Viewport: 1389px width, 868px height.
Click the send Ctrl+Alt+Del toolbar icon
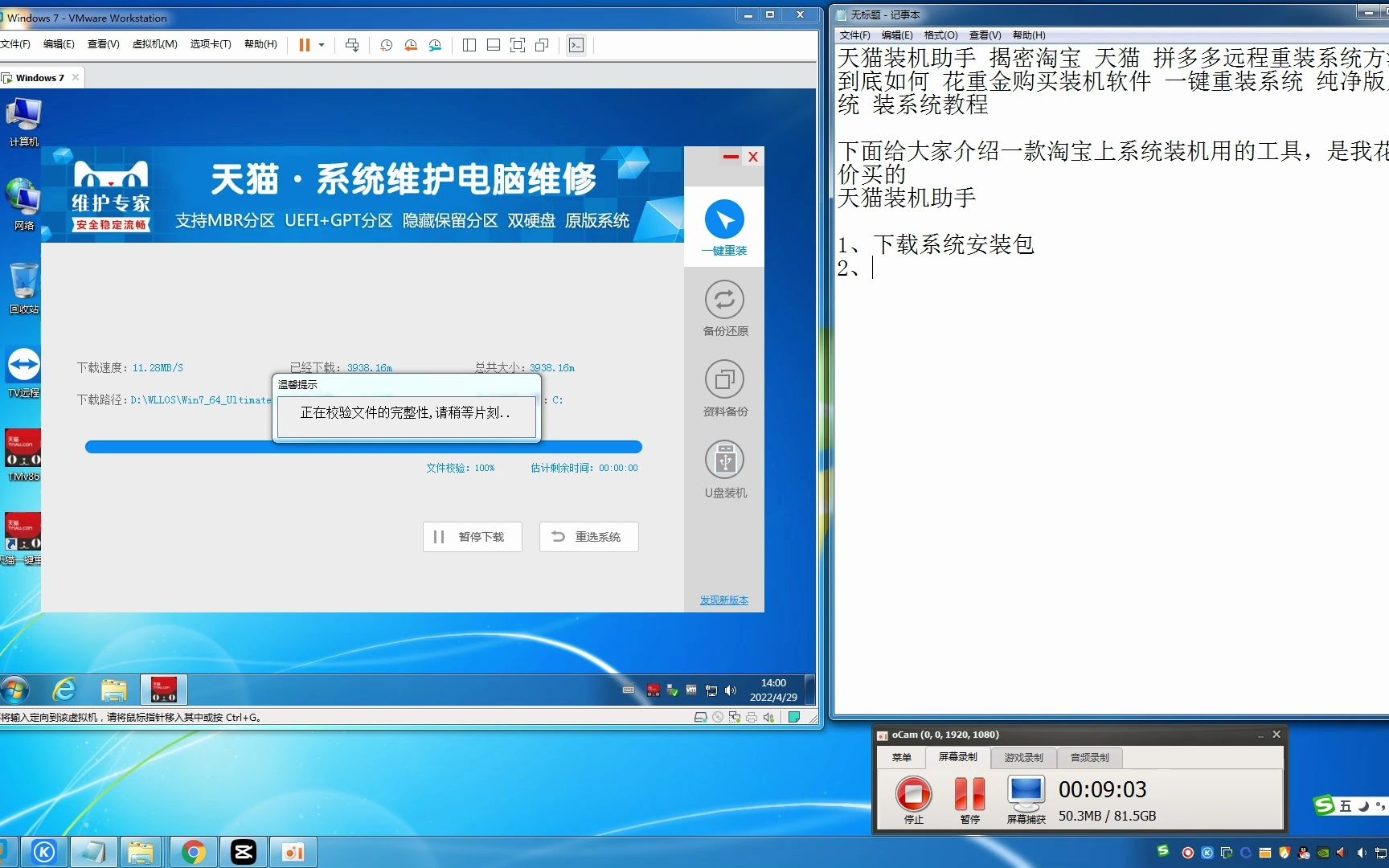pos(352,45)
